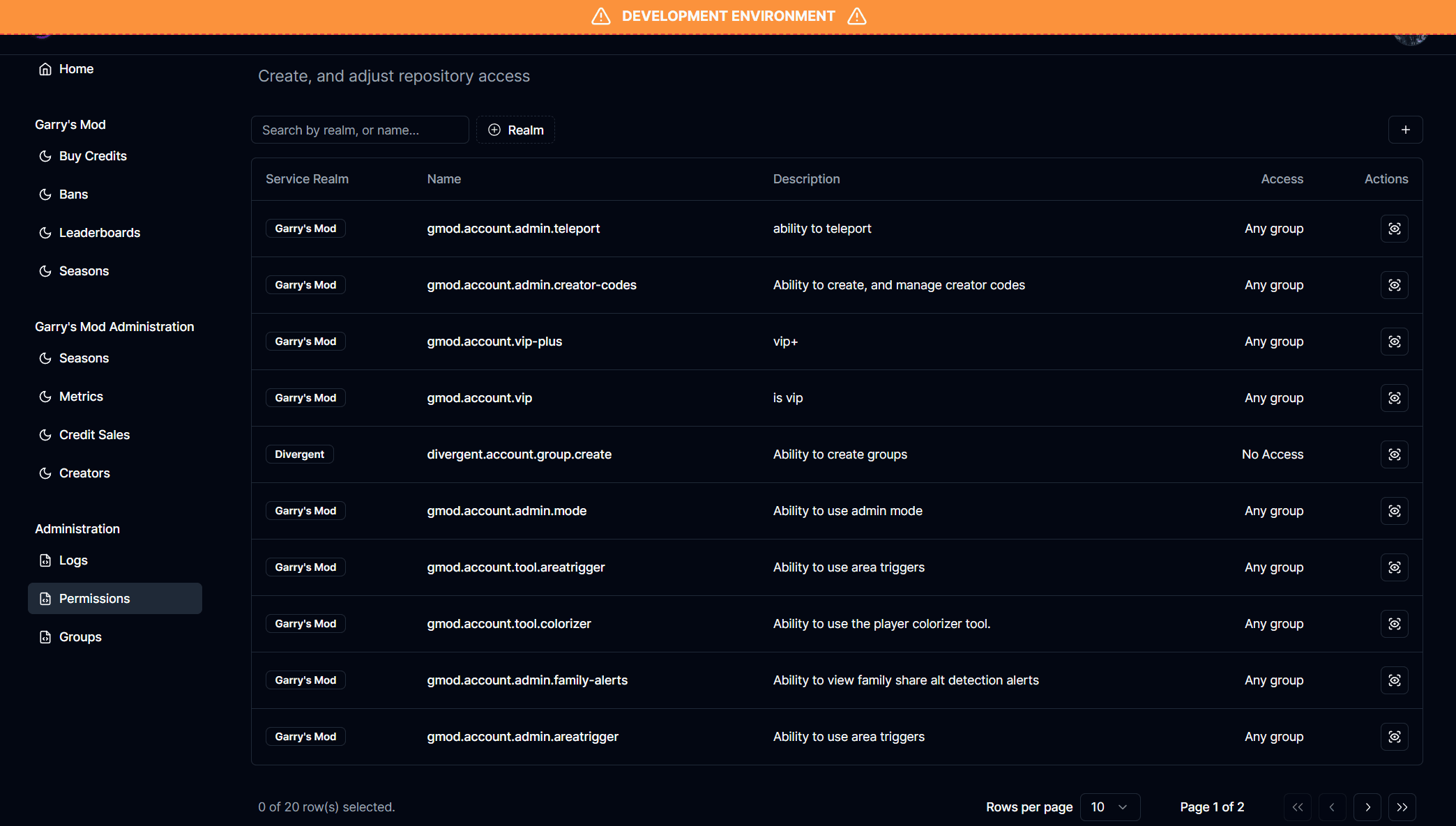This screenshot has width=1456, height=826.
Task: Jump to the last page with double-chevron button
Action: tap(1402, 806)
